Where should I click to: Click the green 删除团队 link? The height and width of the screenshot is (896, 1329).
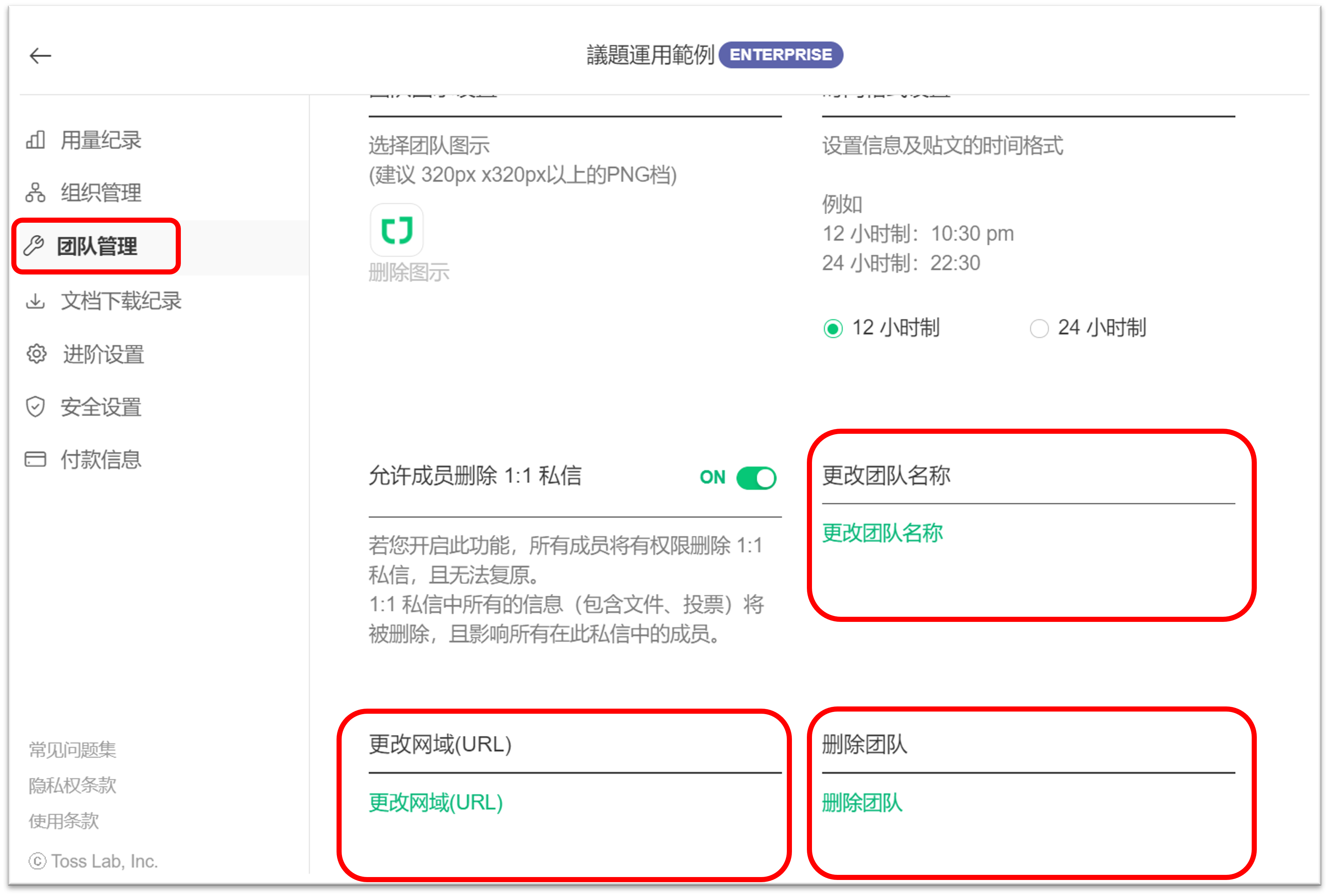(x=862, y=802)
